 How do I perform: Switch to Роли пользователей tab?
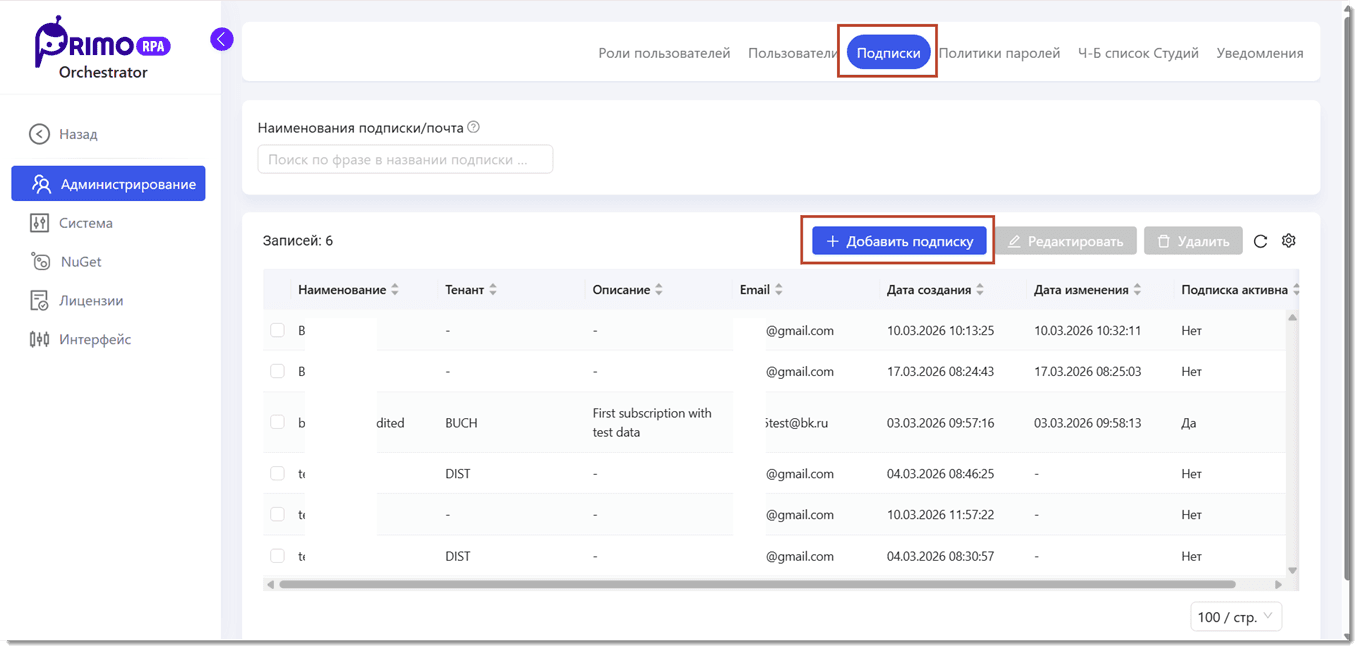click(x=664, y=53)
